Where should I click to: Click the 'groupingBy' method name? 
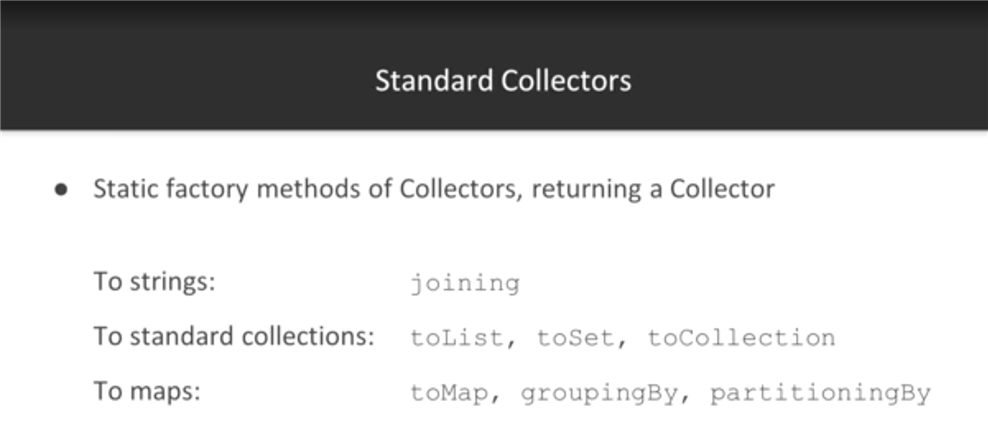pyautogui.click(x=599, y=394)
